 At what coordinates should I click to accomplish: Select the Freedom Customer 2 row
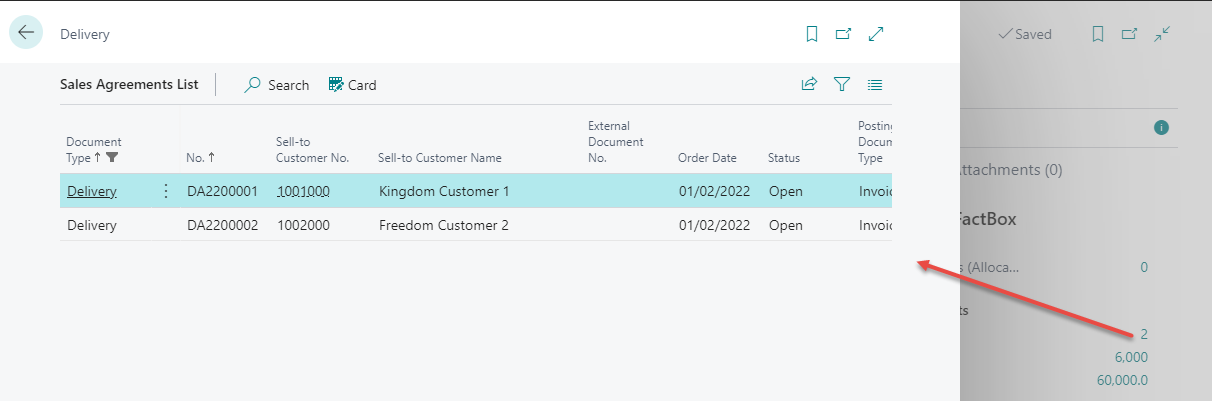click(443, 225)
